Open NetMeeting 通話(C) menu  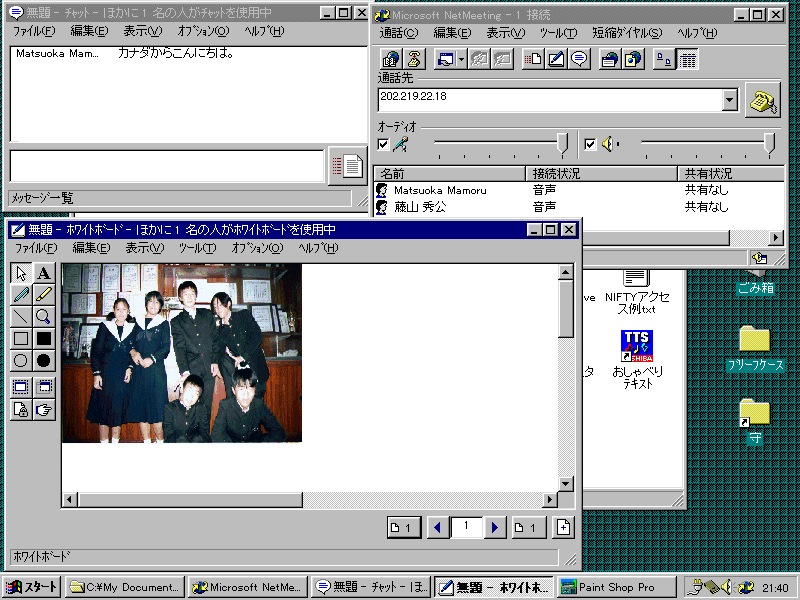pyautogui.click(x=398, y=33)
